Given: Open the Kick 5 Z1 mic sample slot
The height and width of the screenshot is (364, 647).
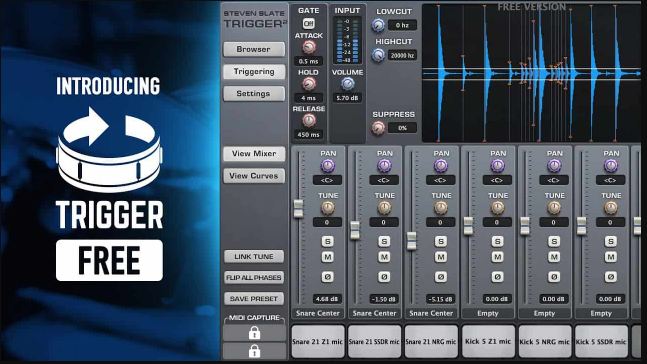Looking at the screenshot, I should coord(488,341).
